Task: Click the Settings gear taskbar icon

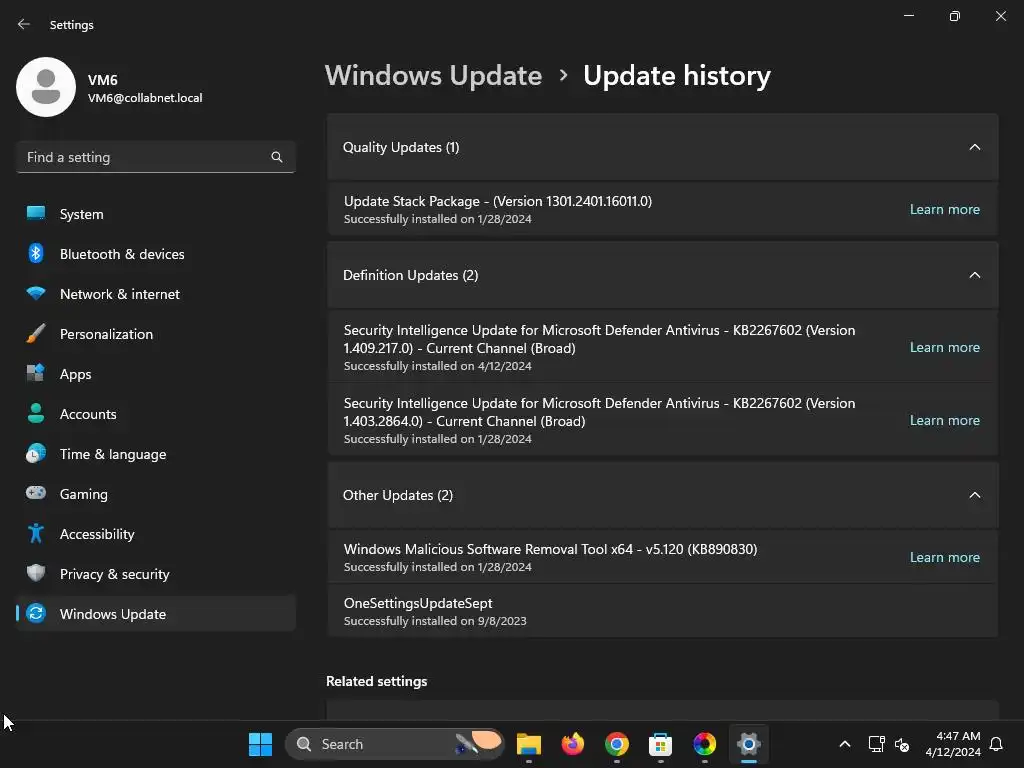Action: point(748,744)
